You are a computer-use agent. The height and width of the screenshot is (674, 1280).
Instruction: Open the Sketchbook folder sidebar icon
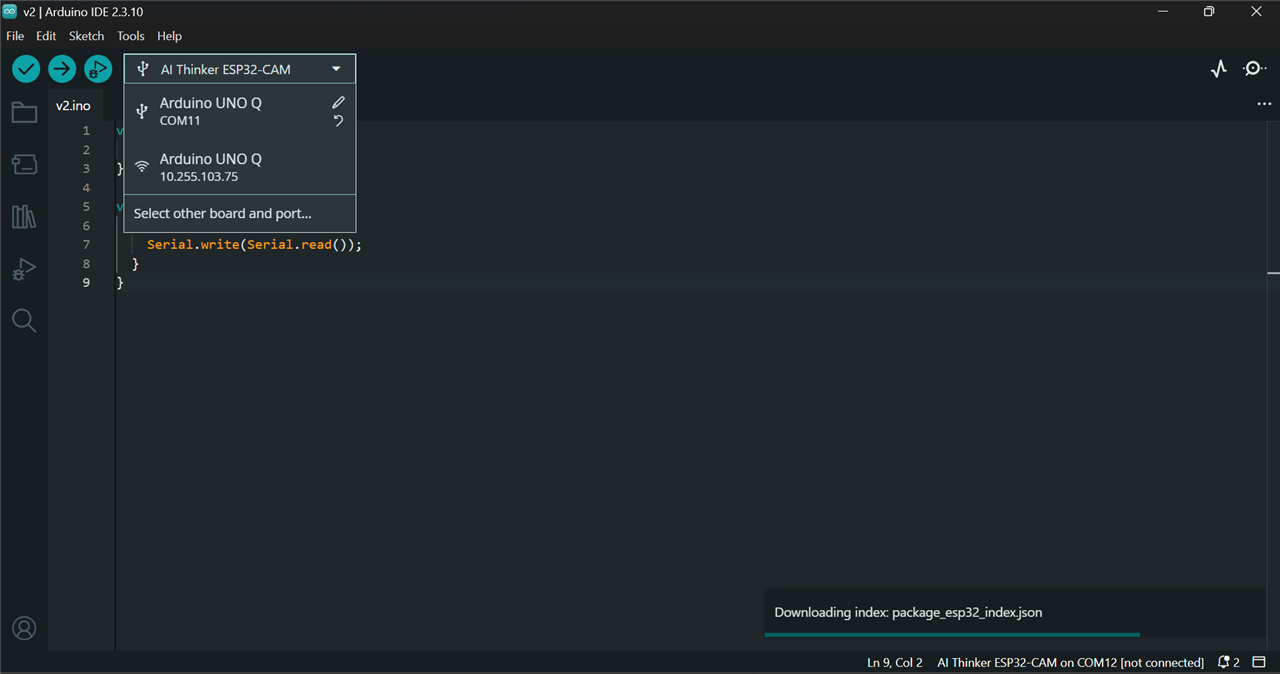[x=24, y=112]
